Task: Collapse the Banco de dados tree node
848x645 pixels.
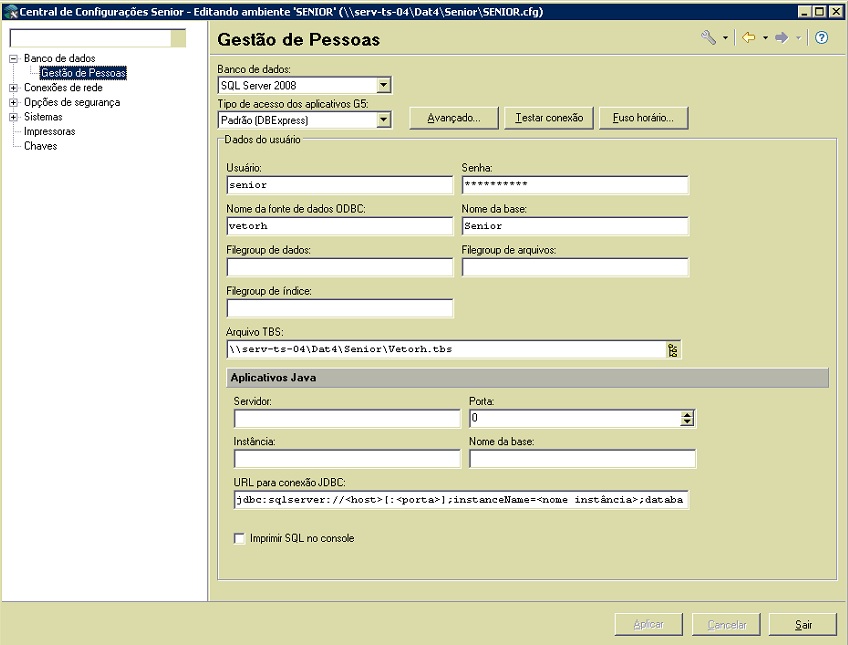Action: (14, 59)
